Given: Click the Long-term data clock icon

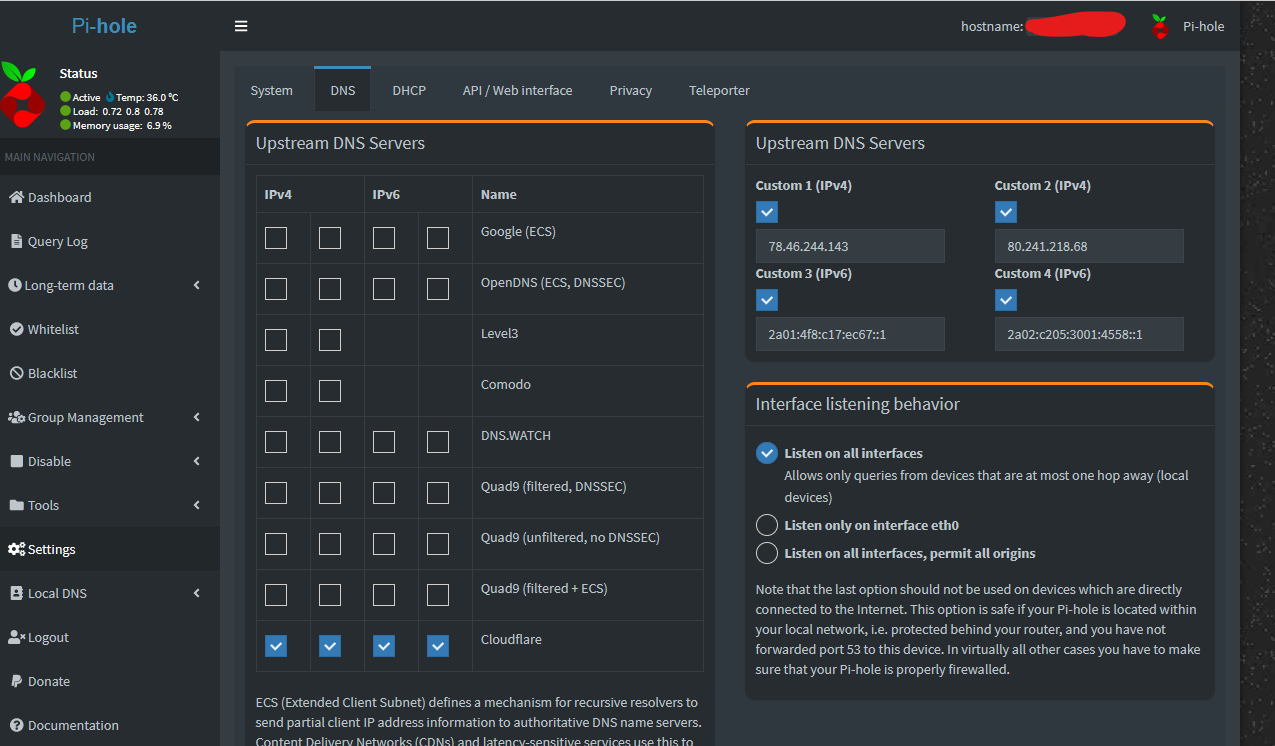Looking at the screenshot, I should click(15, 285).
